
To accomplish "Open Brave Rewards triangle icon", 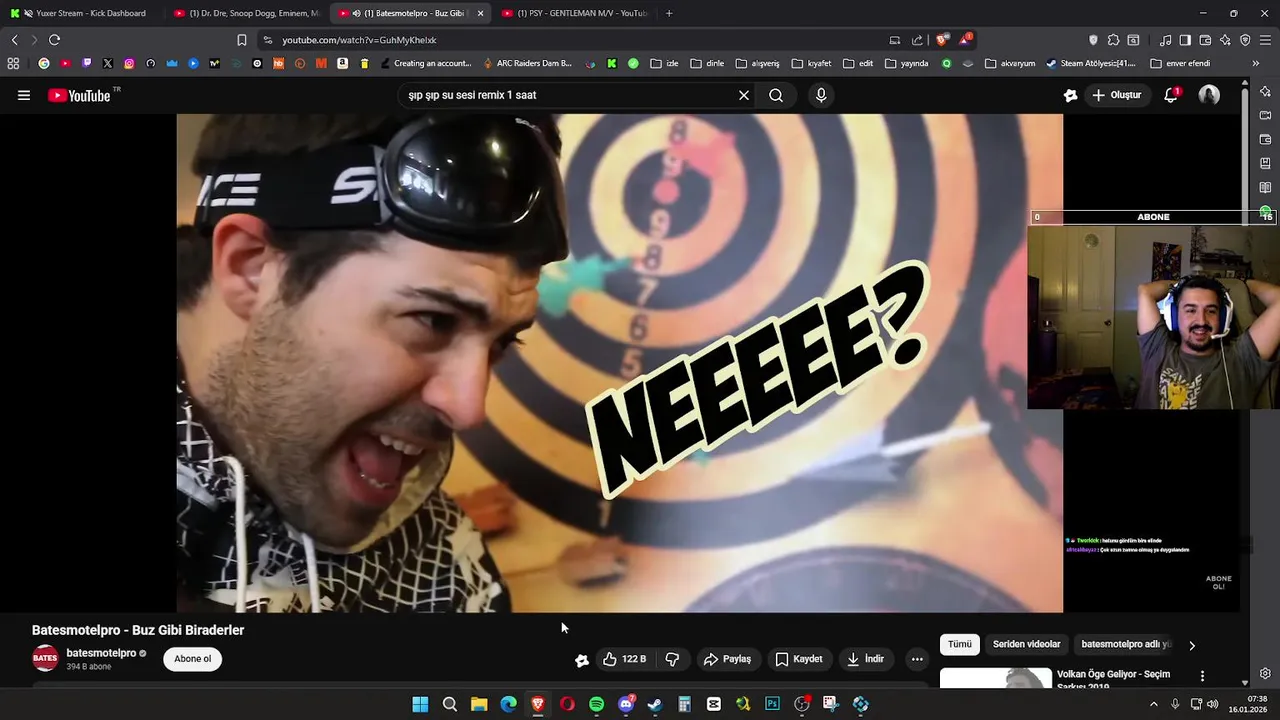I will [x=965, y=40].
